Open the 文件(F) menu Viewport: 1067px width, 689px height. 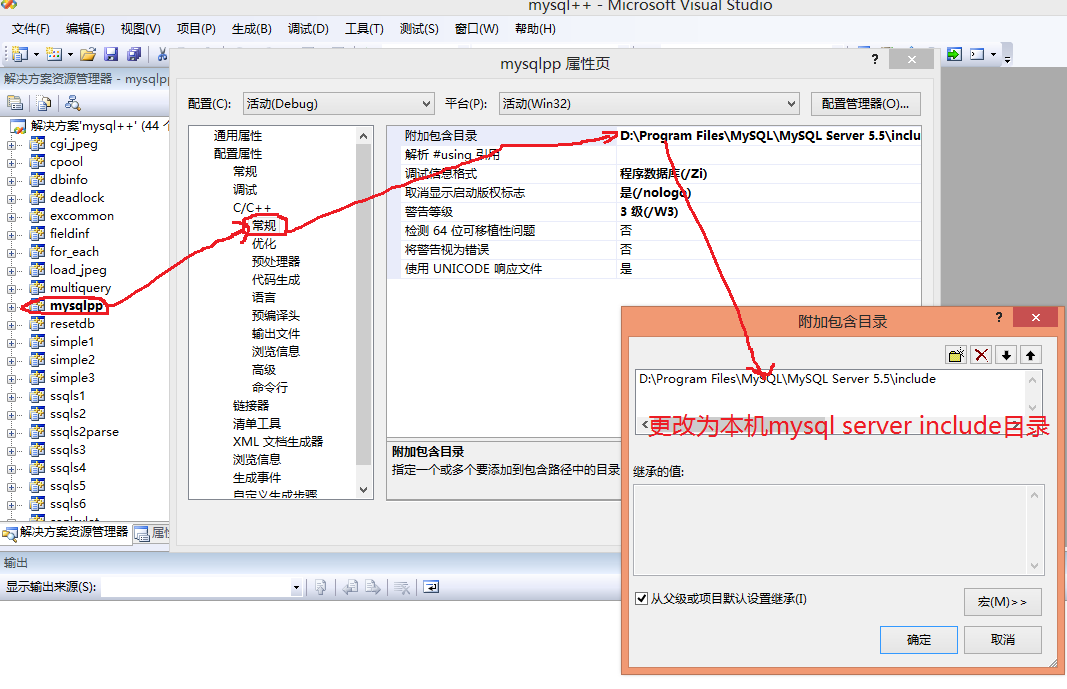[31, 29]
